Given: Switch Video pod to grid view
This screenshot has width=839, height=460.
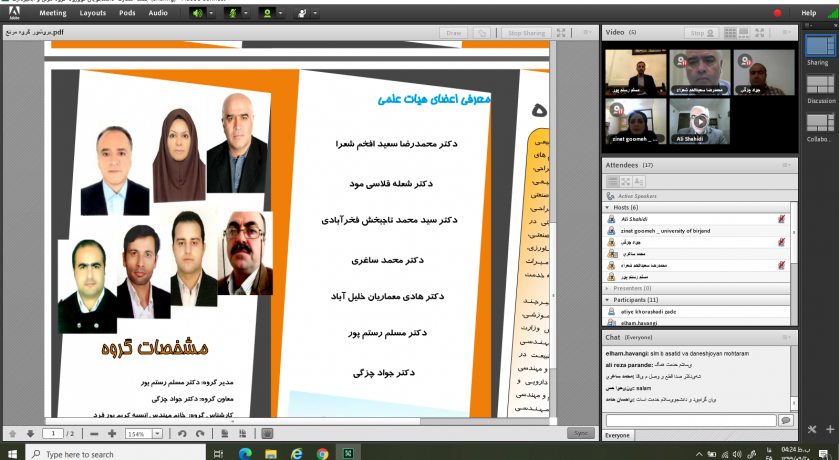Looking at the screenshot, I should (x=730, y=33).
